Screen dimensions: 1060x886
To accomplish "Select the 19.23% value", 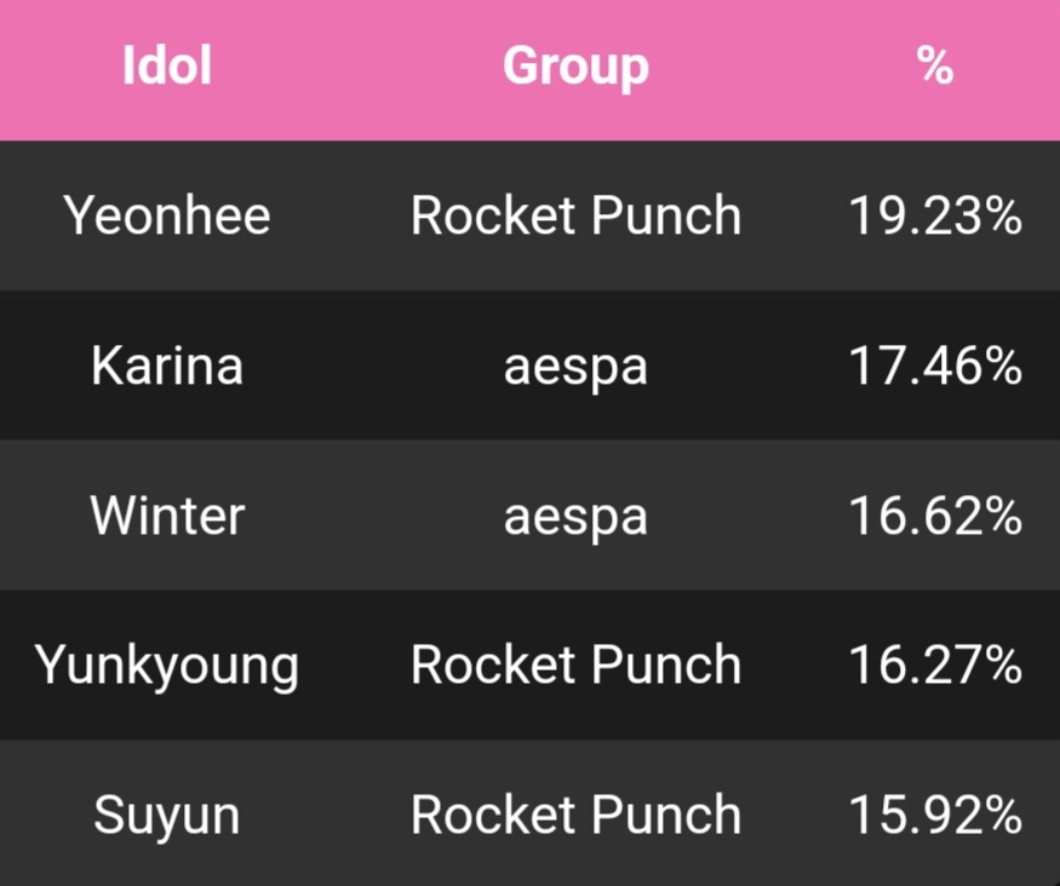I will pos(934,216).
